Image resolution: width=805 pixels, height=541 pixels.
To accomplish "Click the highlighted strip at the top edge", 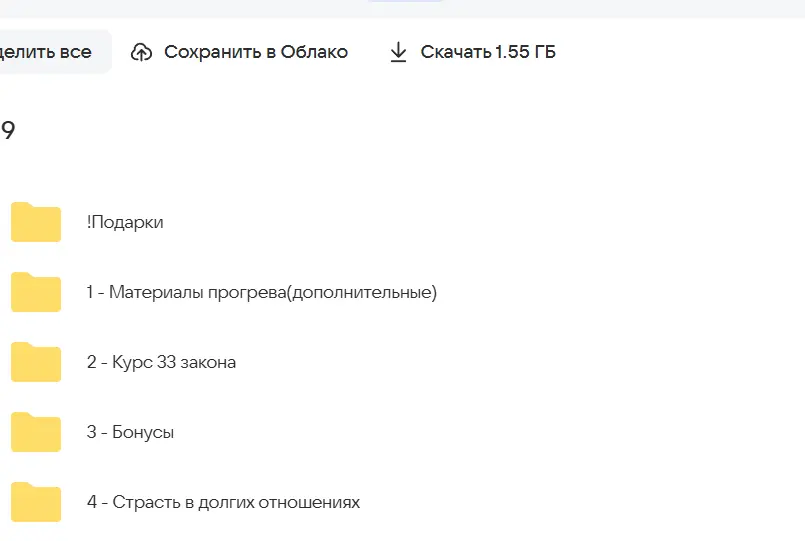I will click(405, 1).
